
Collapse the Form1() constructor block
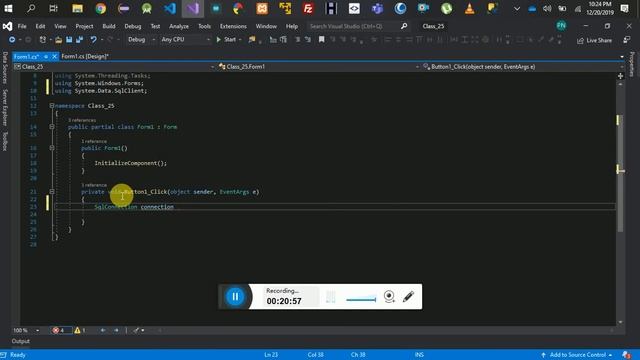click(52, 148)
